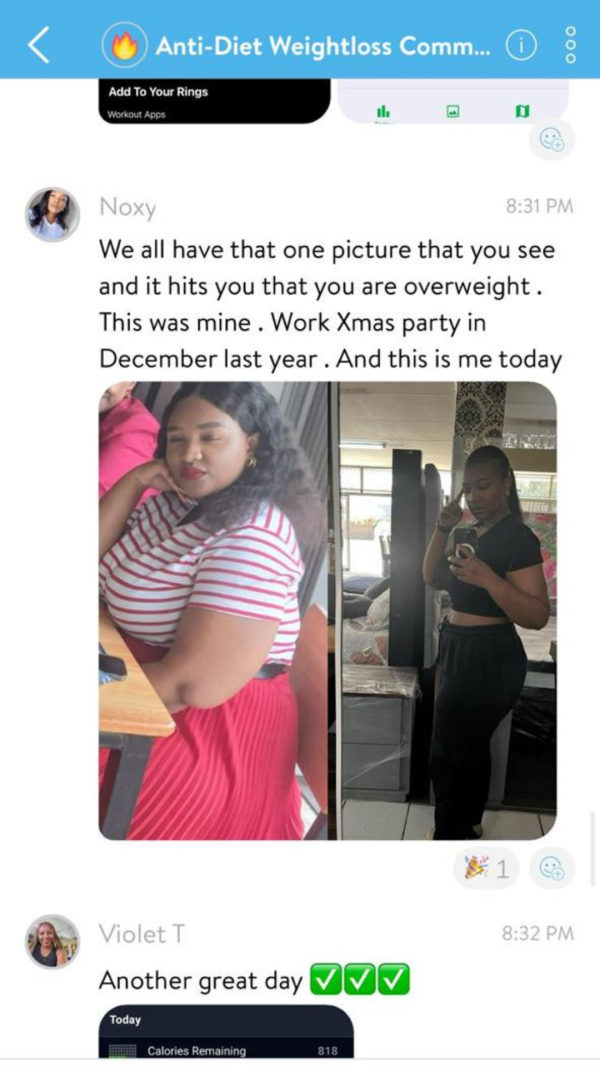Image resolution: width=600 pixels, height=1067 pixels.
Task: Open Noxy's profile avatar
Action: point(52,214)
